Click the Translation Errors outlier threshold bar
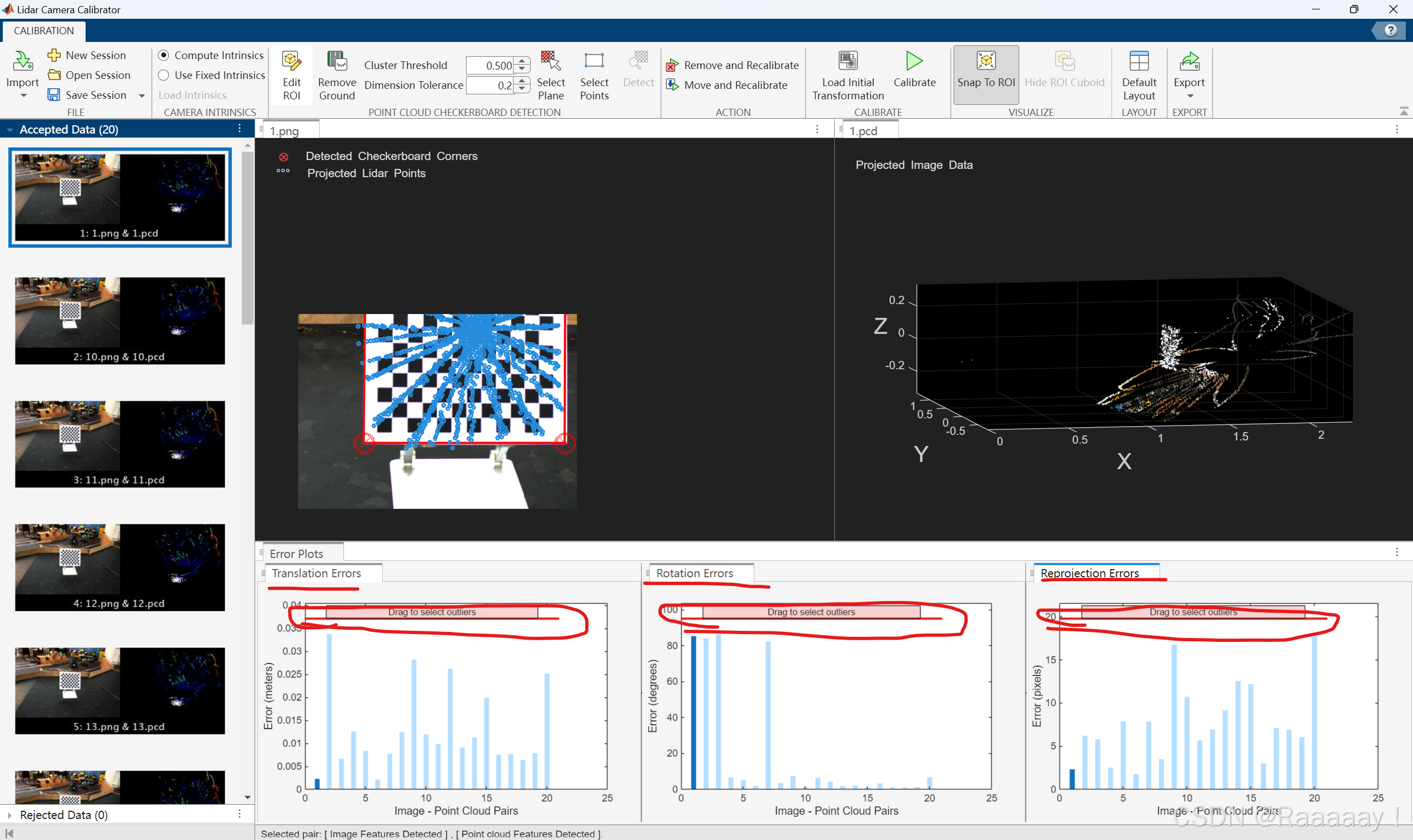 click(432, 613)
